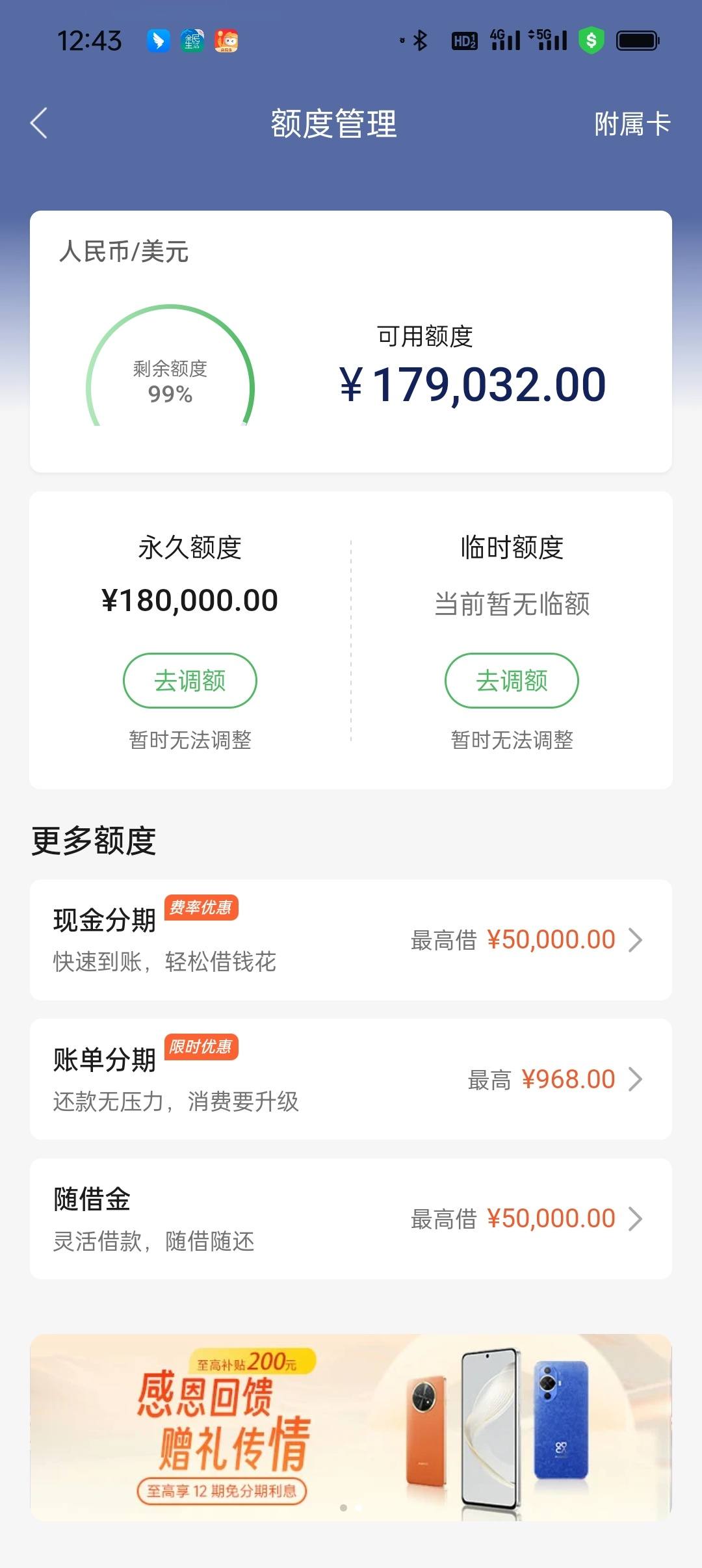Tap the 限时优惠 badge
The image size is (702, 1568).
coord(201,1047)
